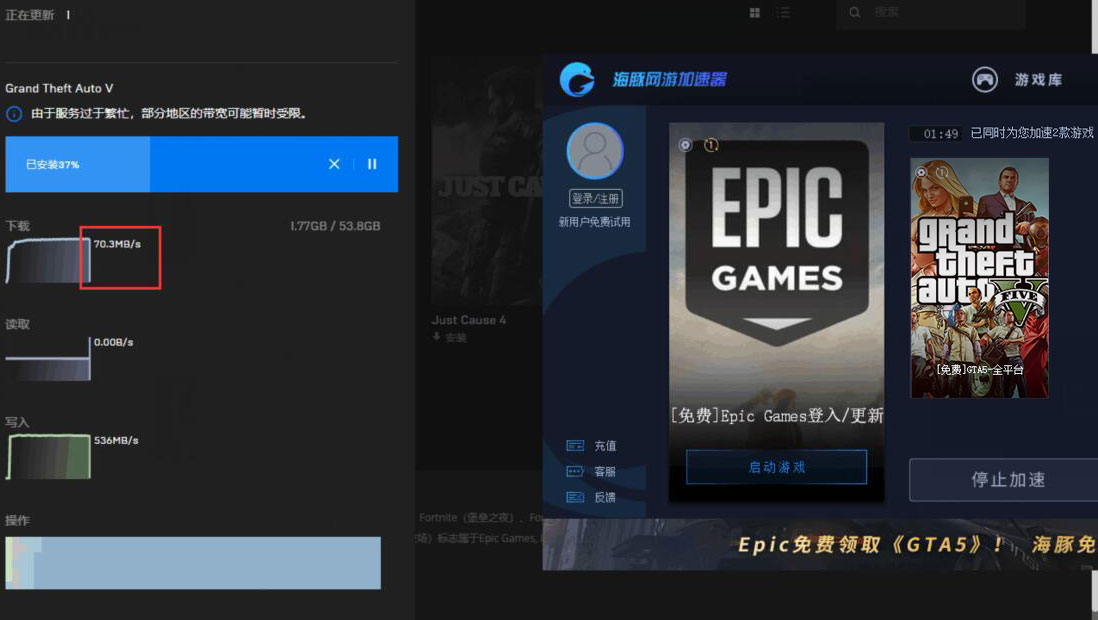The width and height of the screenshot is (1098, 620).
Task: Click the 启动游戏 launch game button
Action: click(775, 466)
